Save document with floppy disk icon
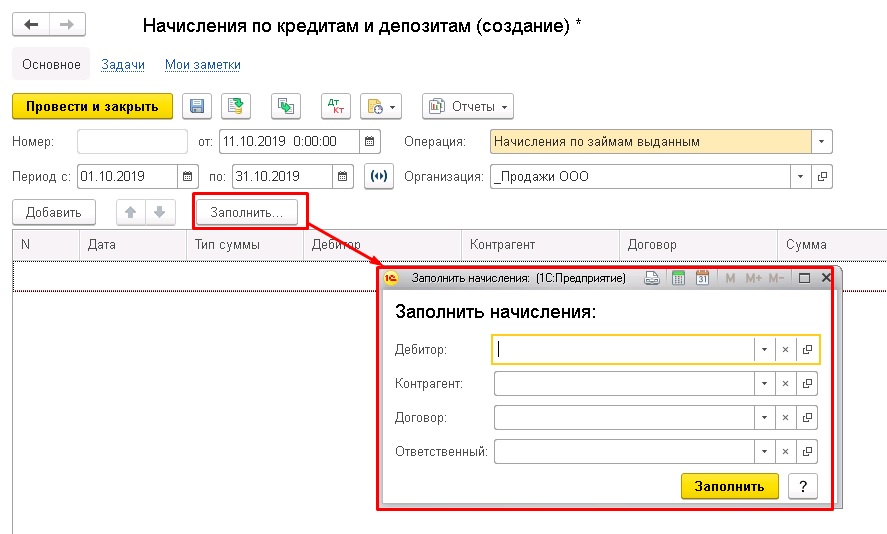This screenshot has height=534, width=887. (x=197, y=106)
